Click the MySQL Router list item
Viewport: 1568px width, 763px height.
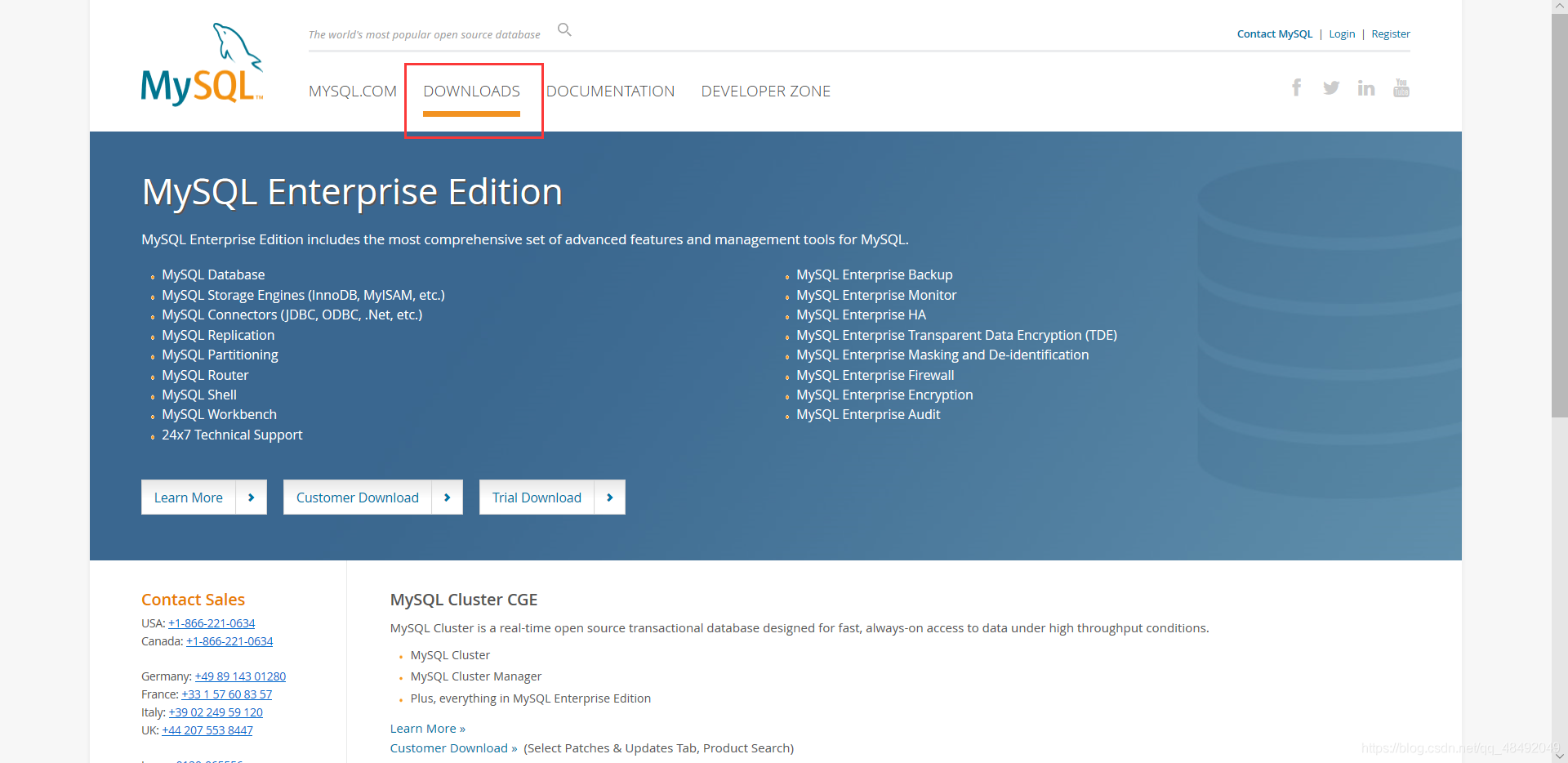click(x=205, y=375)
